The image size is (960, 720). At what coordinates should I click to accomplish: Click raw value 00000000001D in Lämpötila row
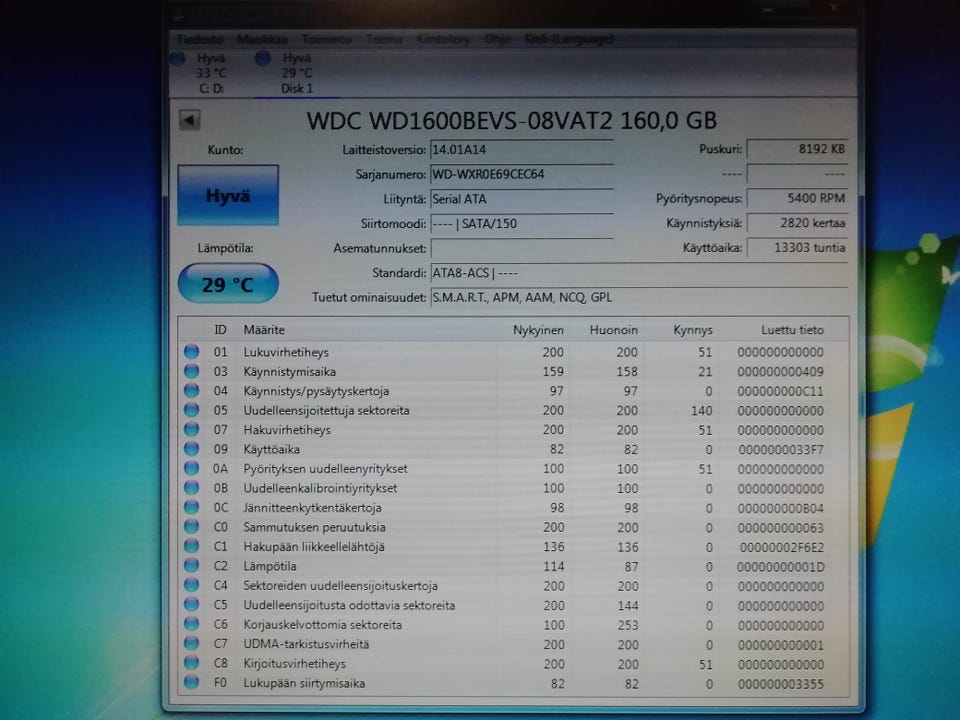[x=781, y=566]
